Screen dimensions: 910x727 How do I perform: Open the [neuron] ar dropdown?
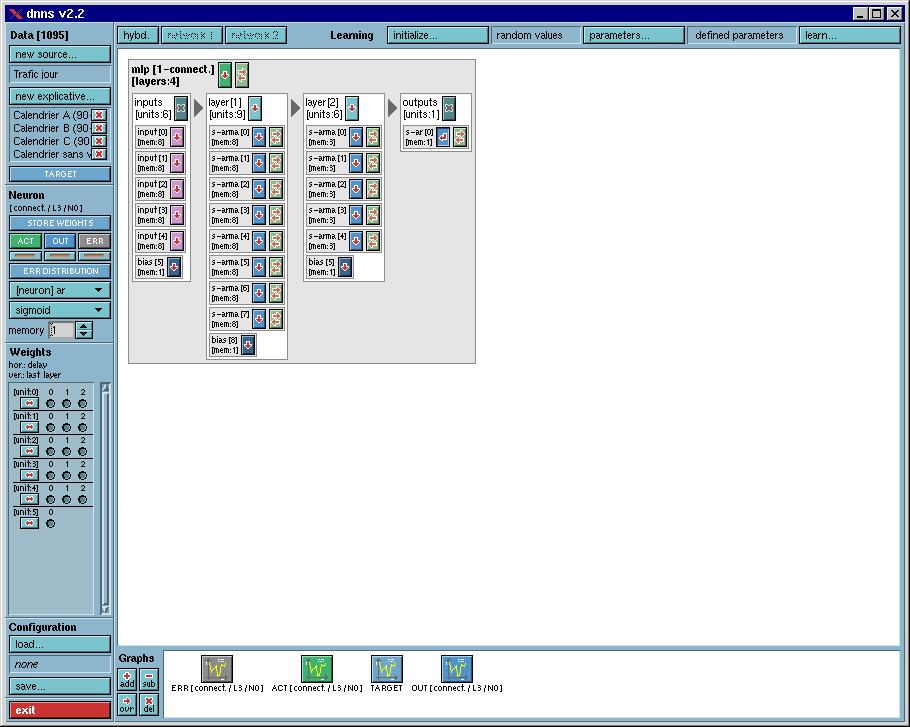[60, 290]
